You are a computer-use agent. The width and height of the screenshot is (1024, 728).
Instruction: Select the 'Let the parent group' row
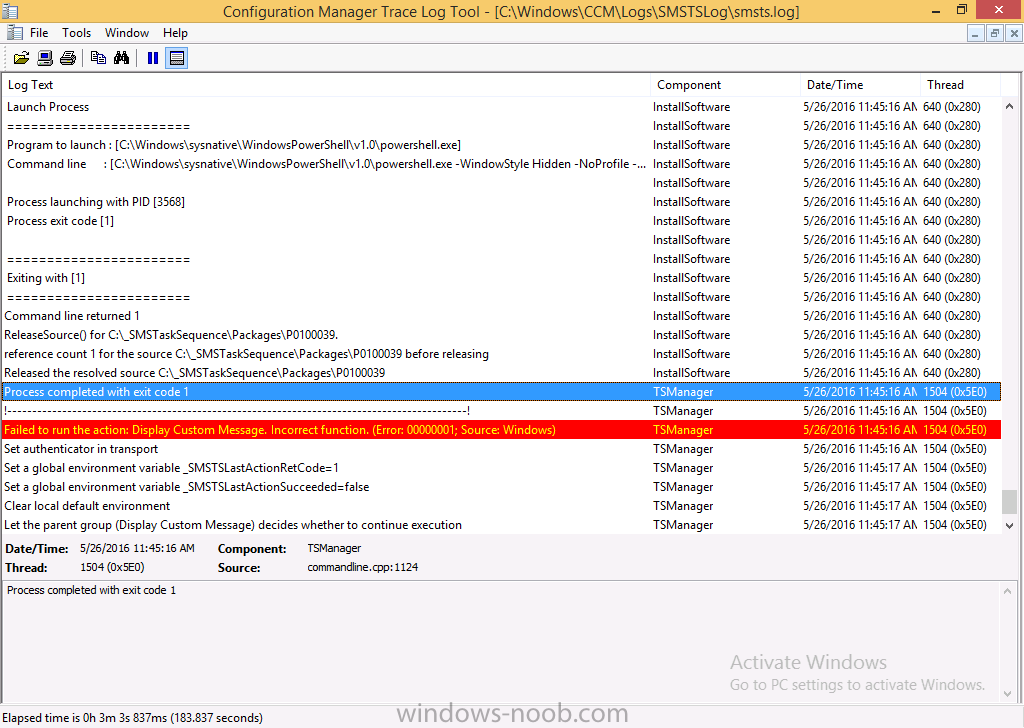pos(502,525)
